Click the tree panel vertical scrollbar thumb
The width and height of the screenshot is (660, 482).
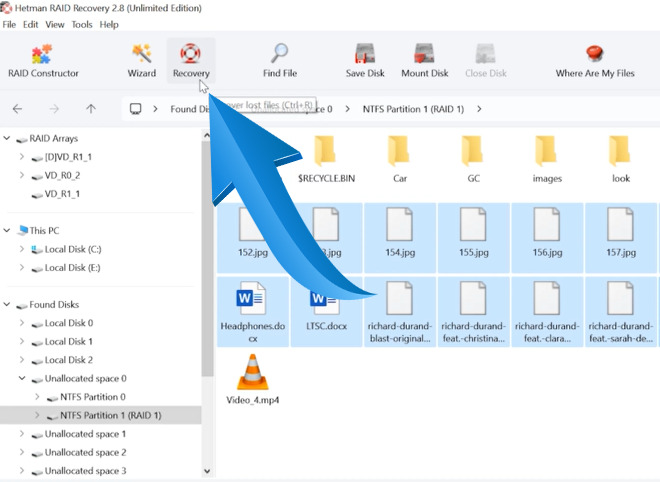pos(207,258)
